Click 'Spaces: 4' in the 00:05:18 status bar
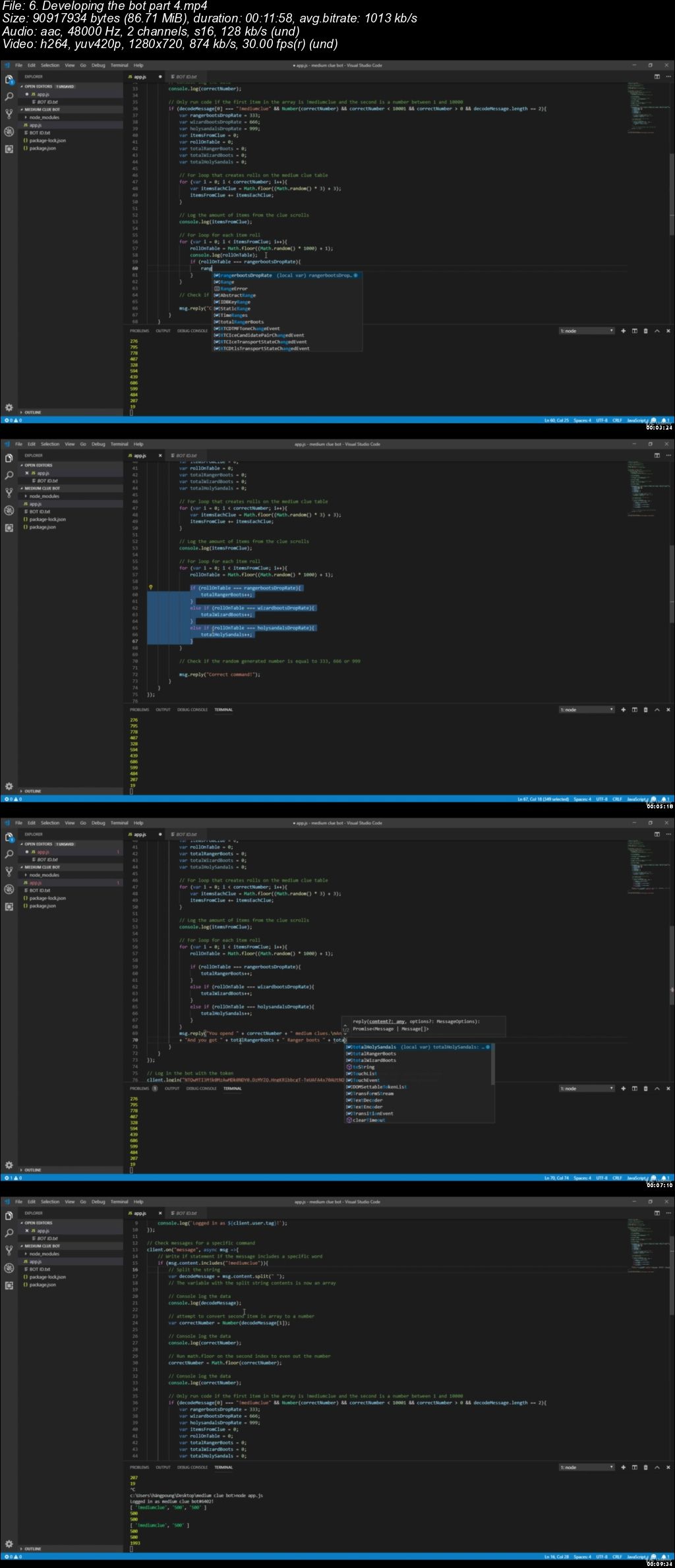The height and width of the screenshot is (1568, 675). (x=582, y=799)
